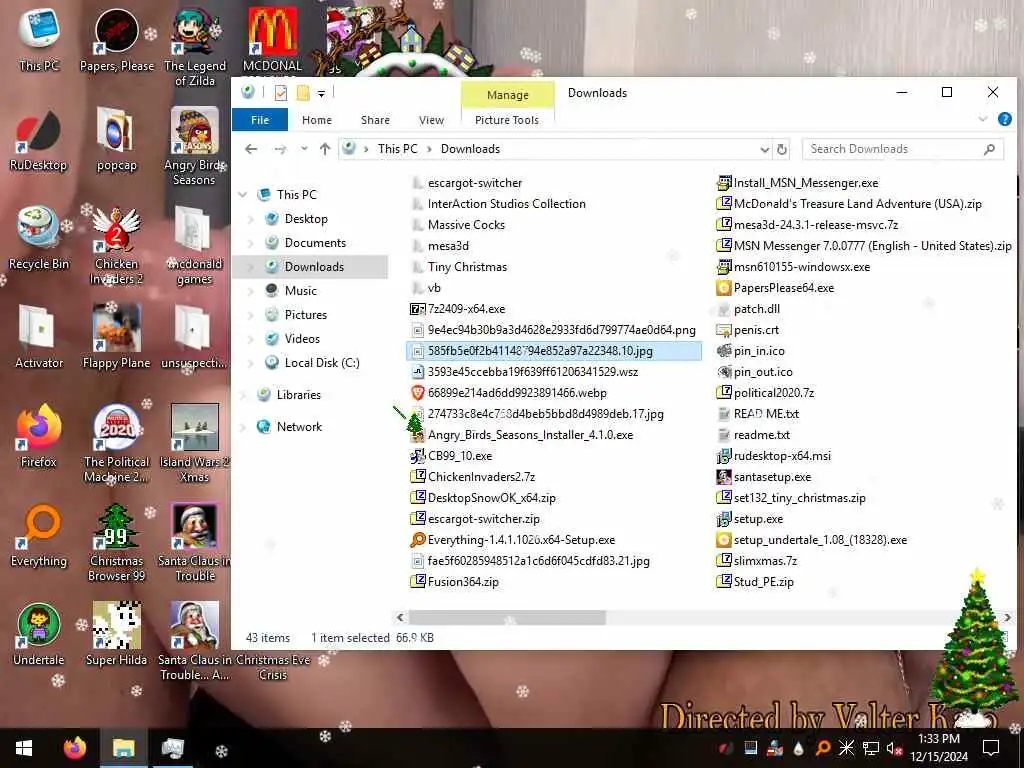1024x768 pixels.
Task: Open the Papers, Please desktop shortcut
Action: click(117, 40)
